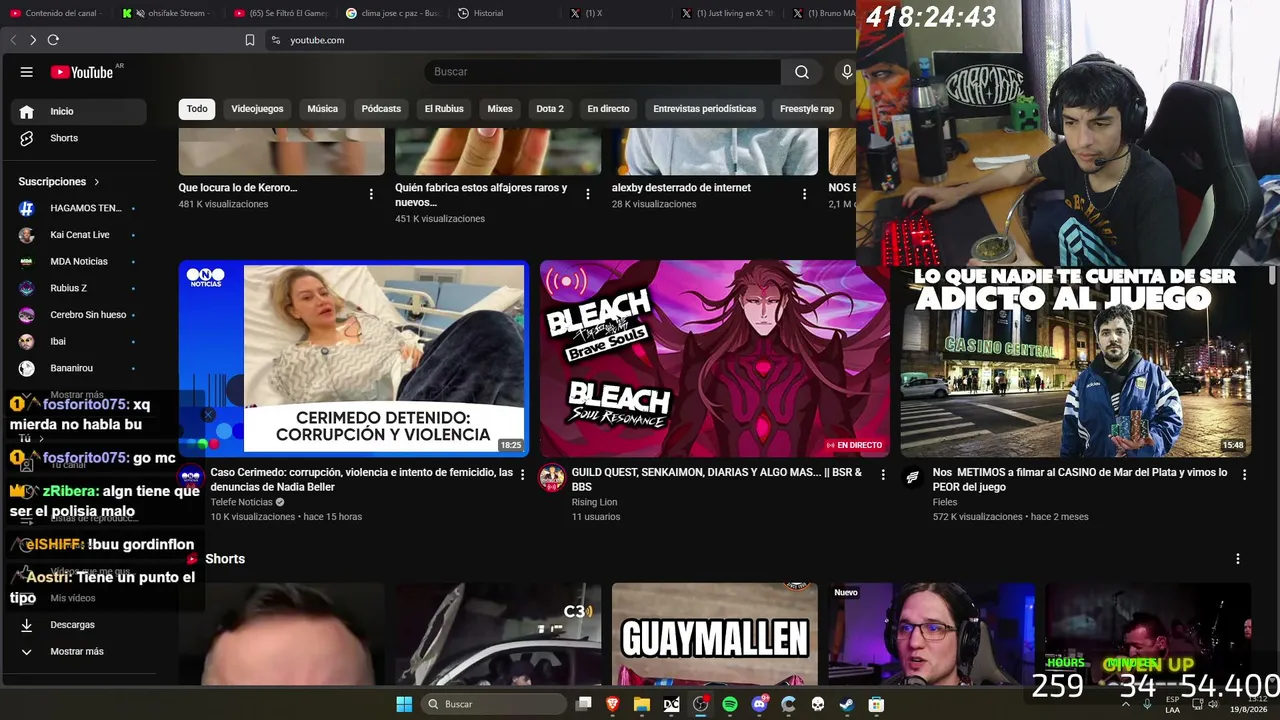Image resolution: width=1280 pixels, height=720 pixels.
Task: Switch to clima jose c paz tab
Action: click(x=392, y=13)
